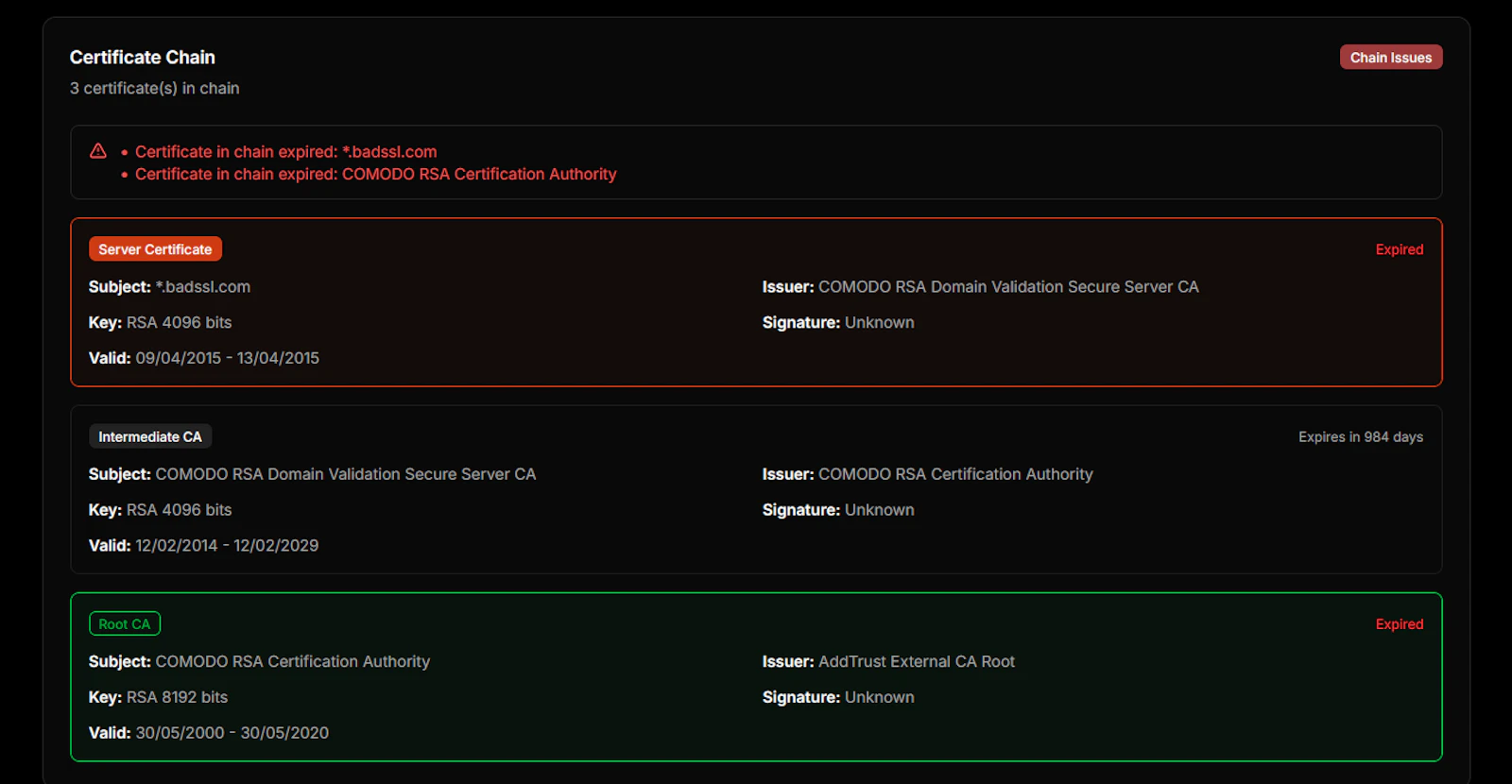This screenshot has height=784, width=1512.
Task: Select Subject *.badssl.com in Server Certificate
Action: pos(170,287)
